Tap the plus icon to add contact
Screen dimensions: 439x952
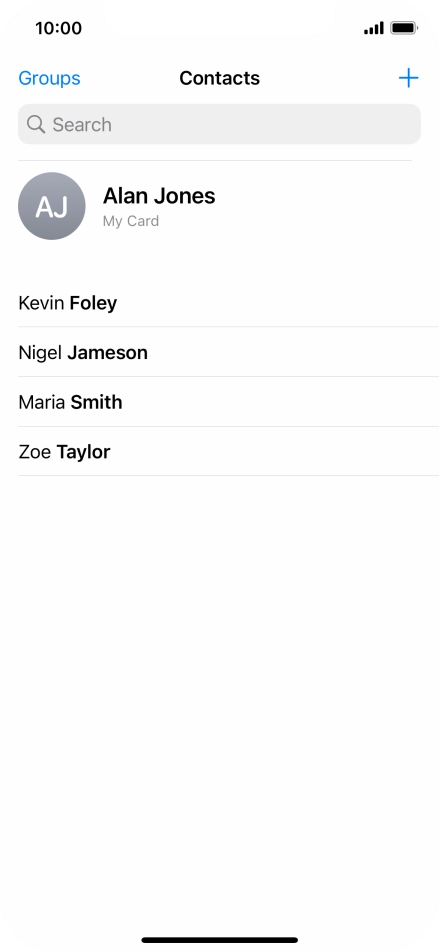point(408,78)
